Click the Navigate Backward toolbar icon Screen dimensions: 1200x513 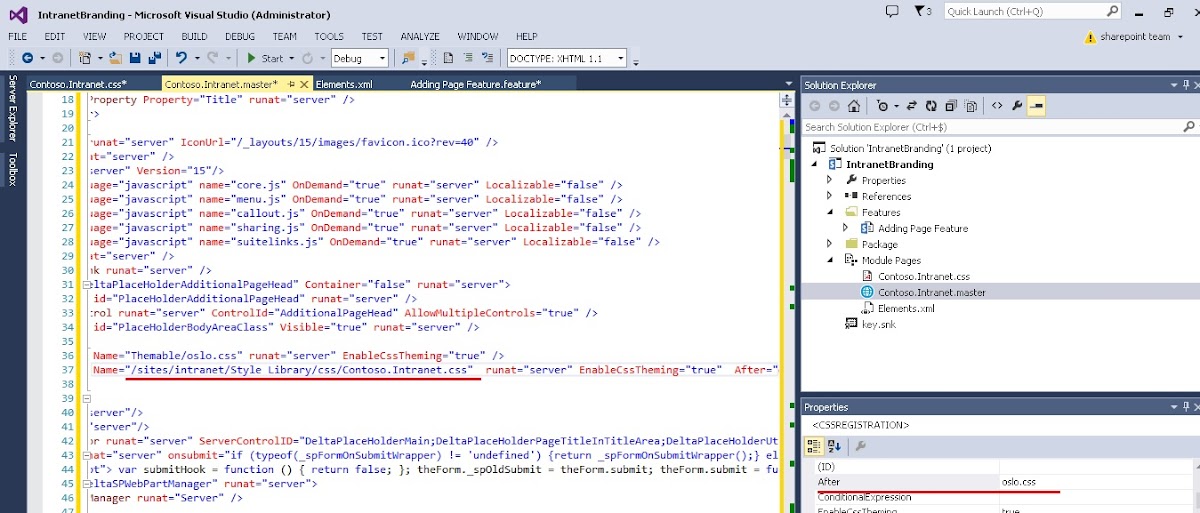(27, 59)
